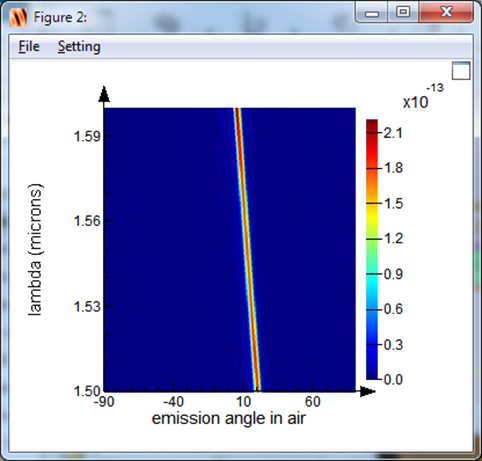The image size is (482, 461).
Task: Minimize the Figure 2 window
Action: pyautogui.click(x=372, y=13)
